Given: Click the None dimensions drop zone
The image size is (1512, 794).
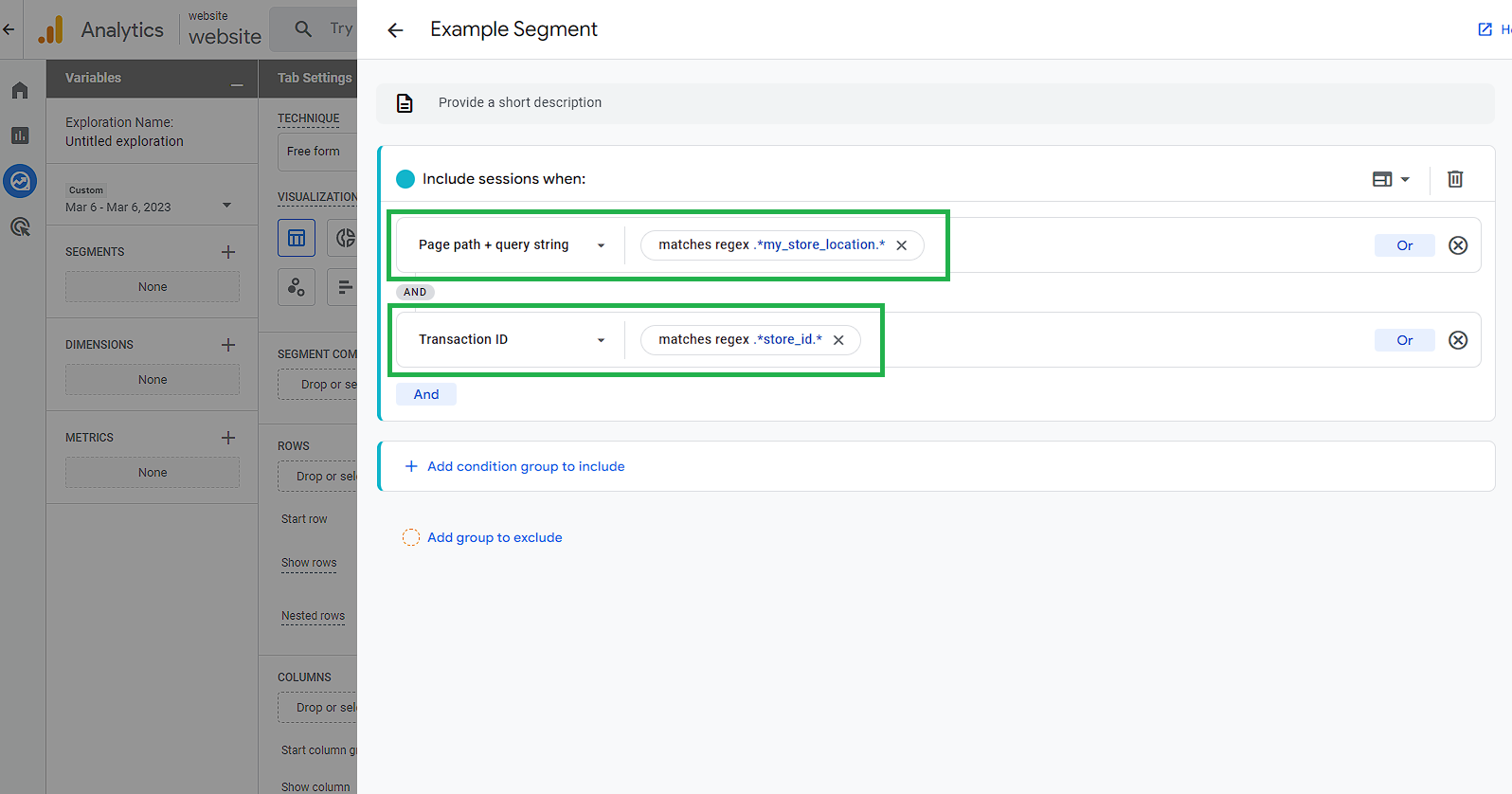Looking at the screenshot, I should [x=153, y=380].
